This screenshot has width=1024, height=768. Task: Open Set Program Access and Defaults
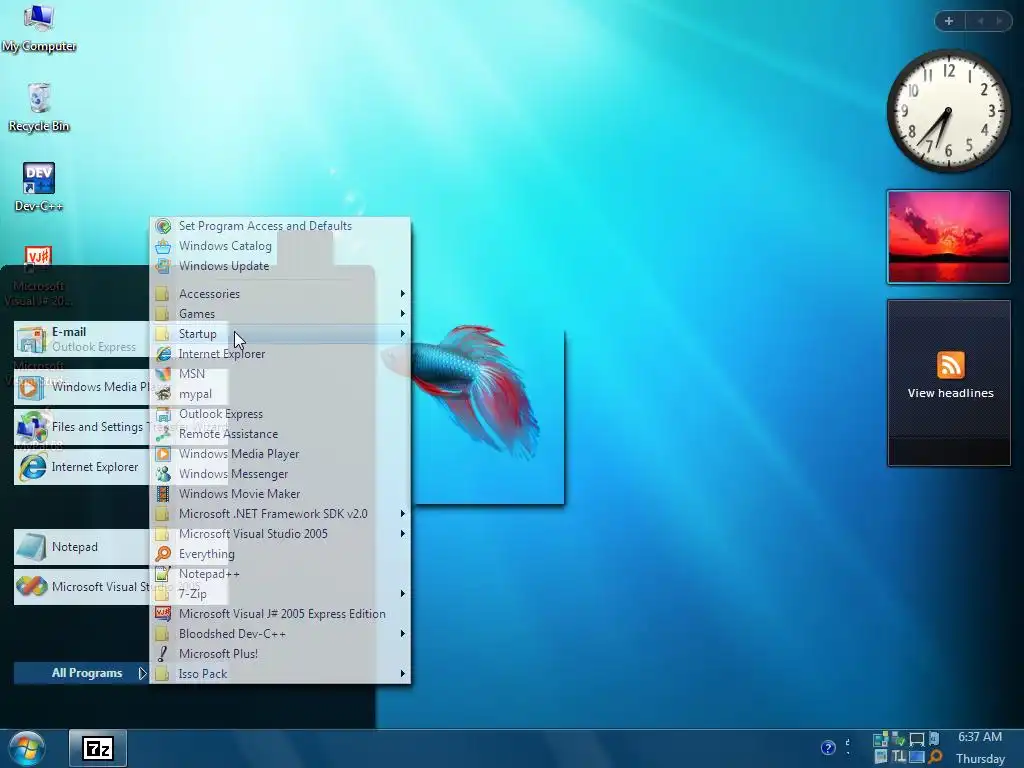pyautogui.click(x=280, y=226)
